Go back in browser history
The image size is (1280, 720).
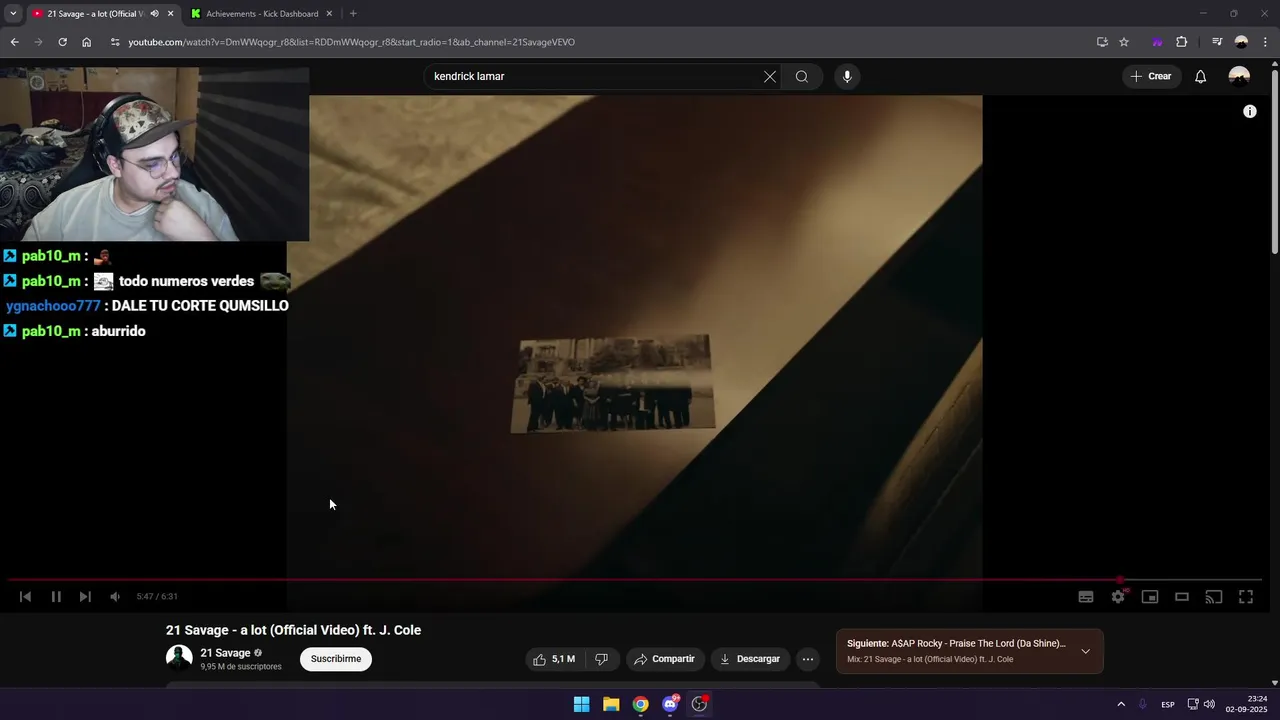[x=14, y=42]
